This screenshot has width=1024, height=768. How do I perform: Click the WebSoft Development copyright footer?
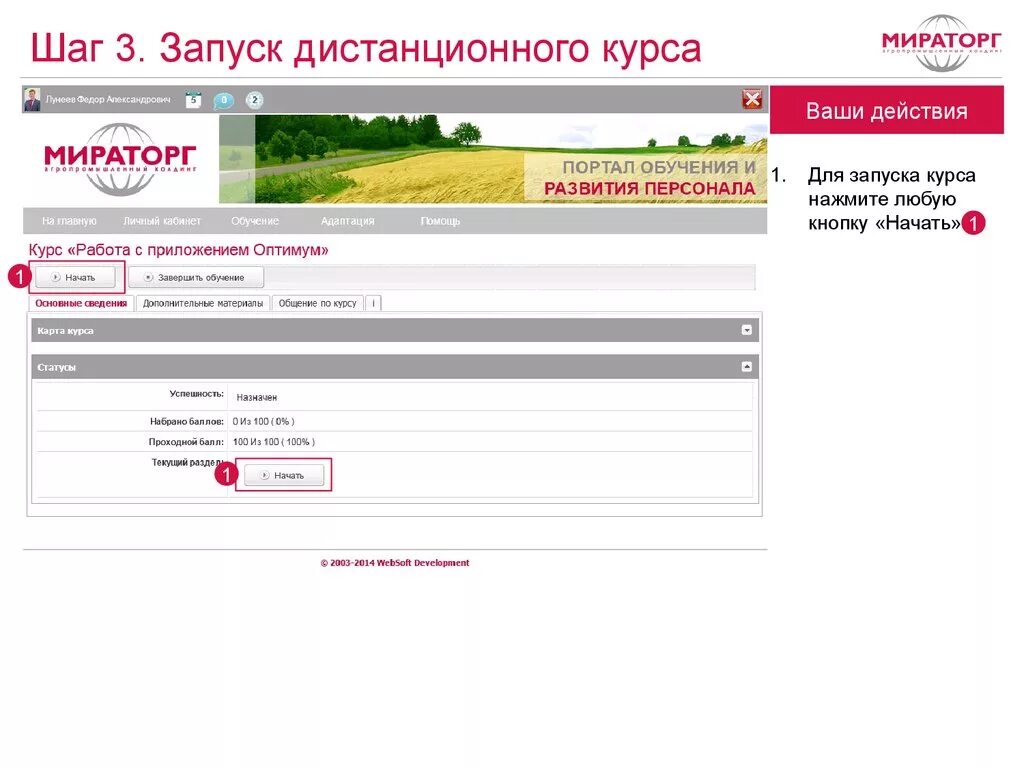click(x=394, y=563)
